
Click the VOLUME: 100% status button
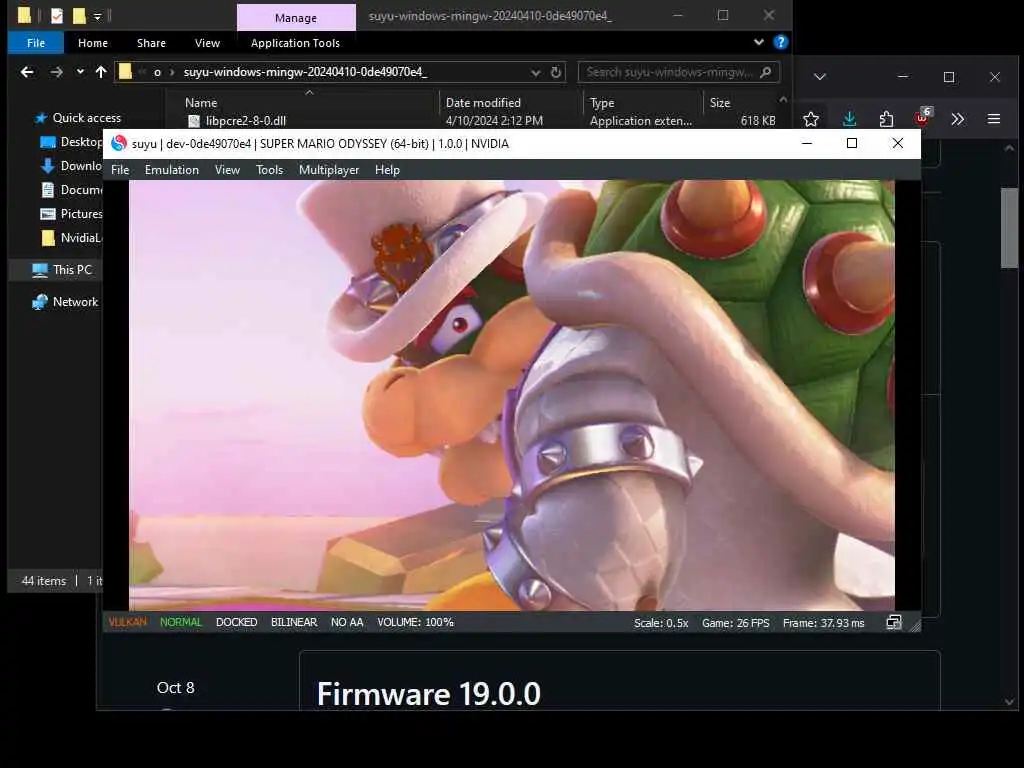pos(415,622)
